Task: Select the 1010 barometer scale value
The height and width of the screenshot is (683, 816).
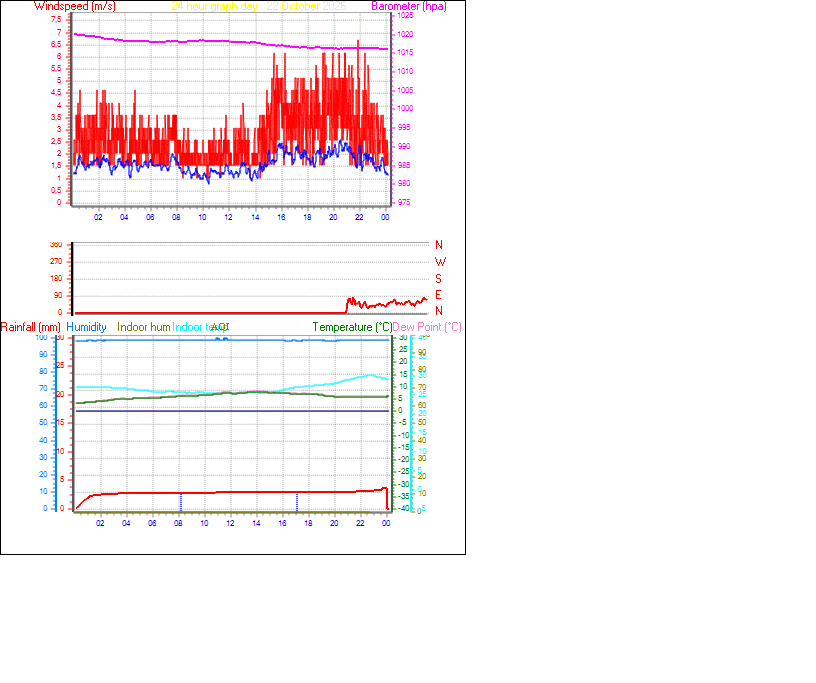Action: (405, 71)
